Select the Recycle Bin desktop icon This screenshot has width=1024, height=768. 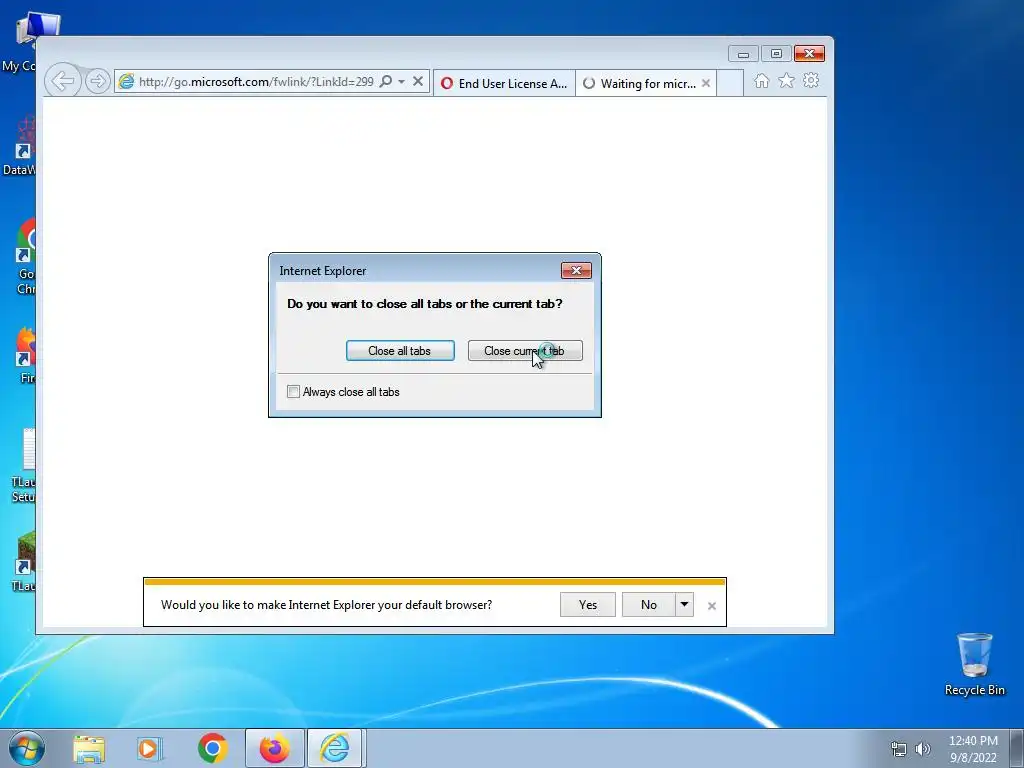[x=974, y=664]
